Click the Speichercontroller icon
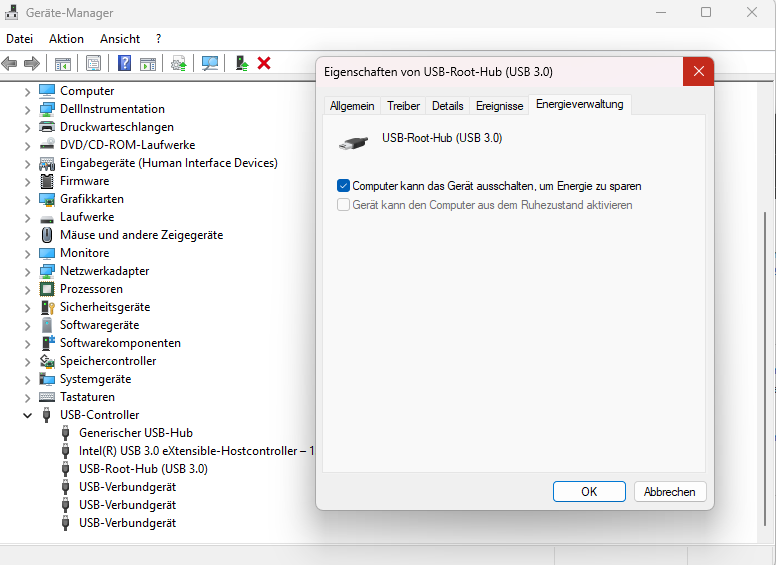The width and height of the screenshot is (776, 565). click(x=47, y=361)
